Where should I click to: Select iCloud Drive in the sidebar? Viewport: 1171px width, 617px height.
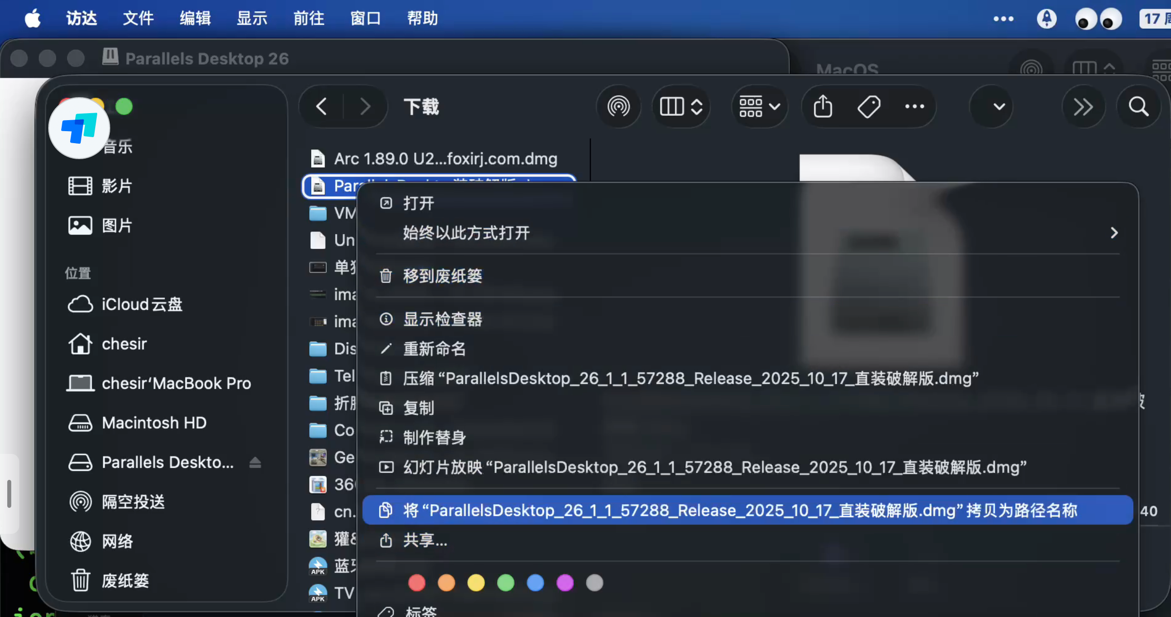[x=142, y=304]
